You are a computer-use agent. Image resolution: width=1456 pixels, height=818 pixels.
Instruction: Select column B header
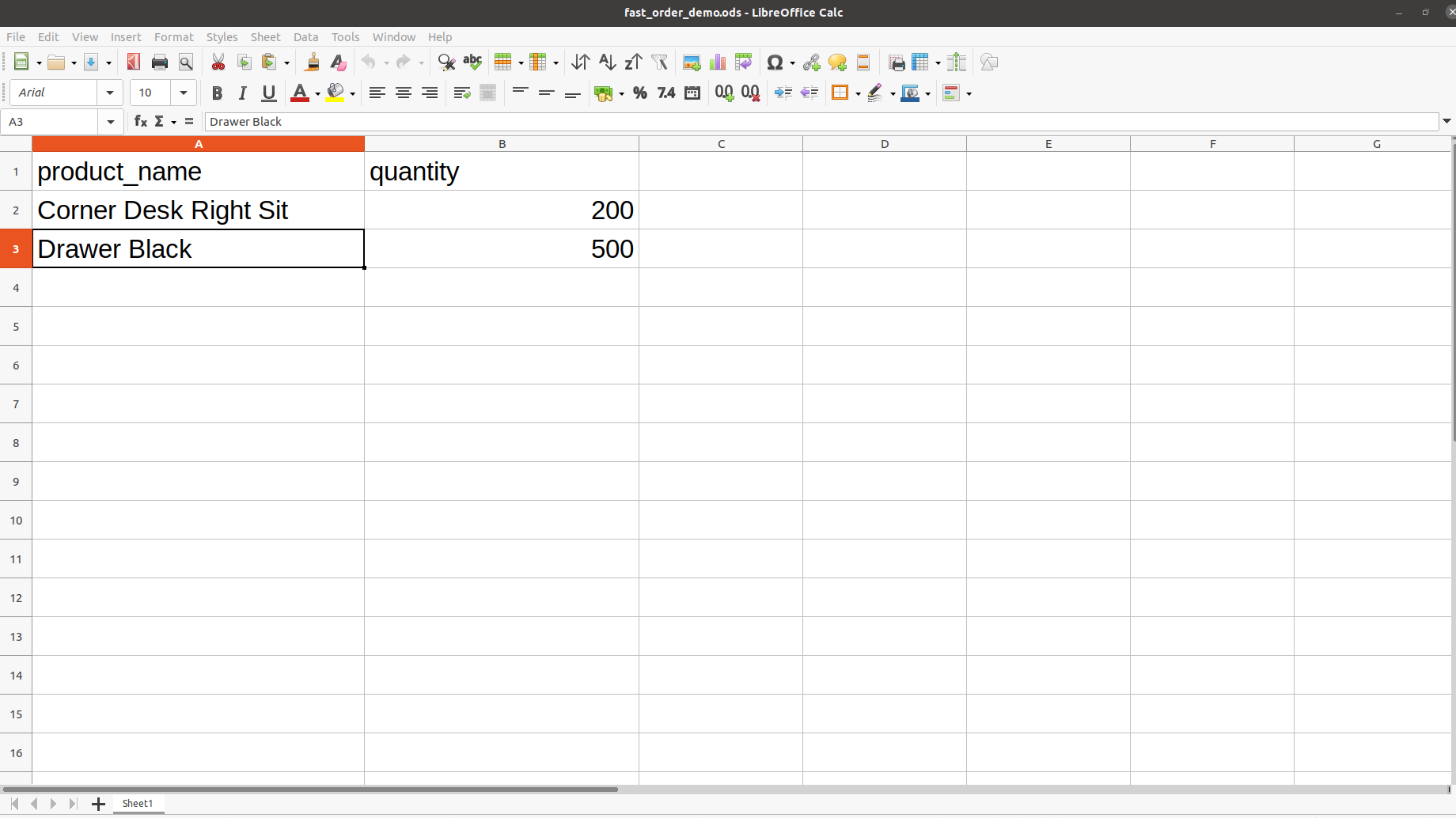502,144
